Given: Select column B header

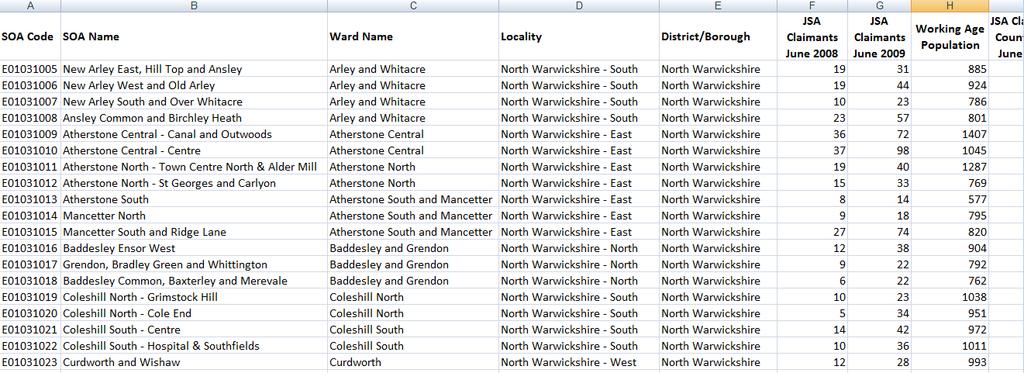Looking at the screenshot, I should [x=194, y=6].
